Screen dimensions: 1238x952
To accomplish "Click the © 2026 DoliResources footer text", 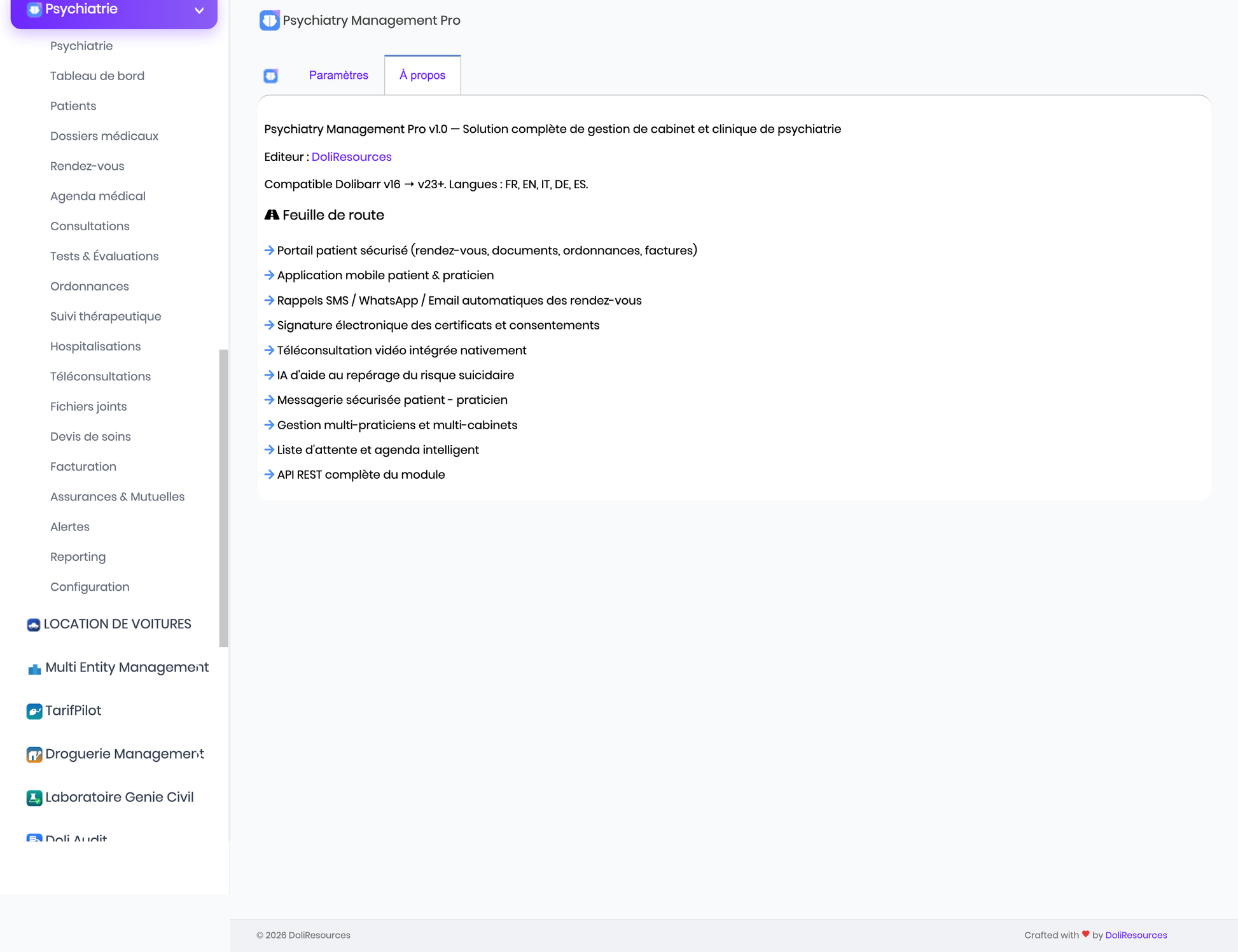I will coord(303,935).
